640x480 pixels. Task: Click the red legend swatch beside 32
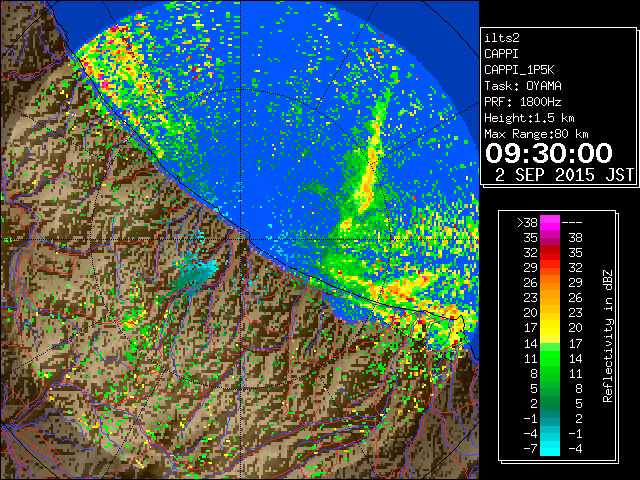pyautogui.click(x=550, y=253)
